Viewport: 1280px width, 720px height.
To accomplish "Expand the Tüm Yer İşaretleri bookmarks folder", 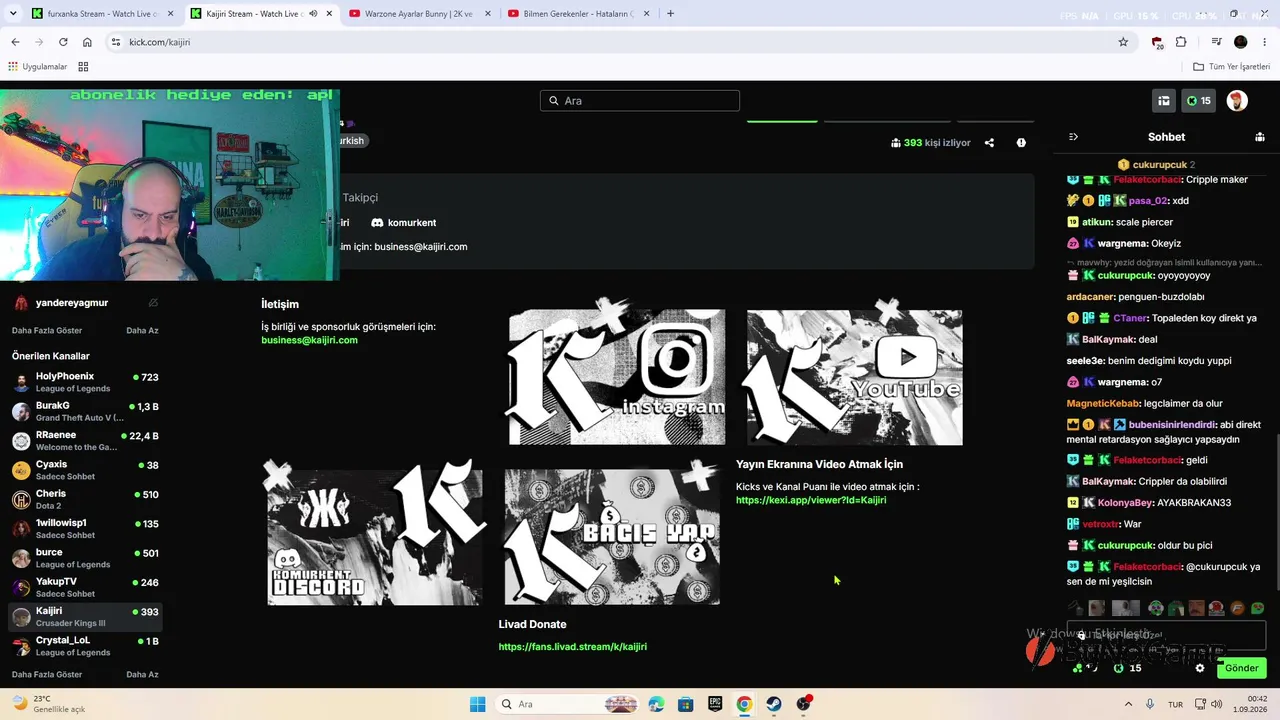I will 1232,67.
